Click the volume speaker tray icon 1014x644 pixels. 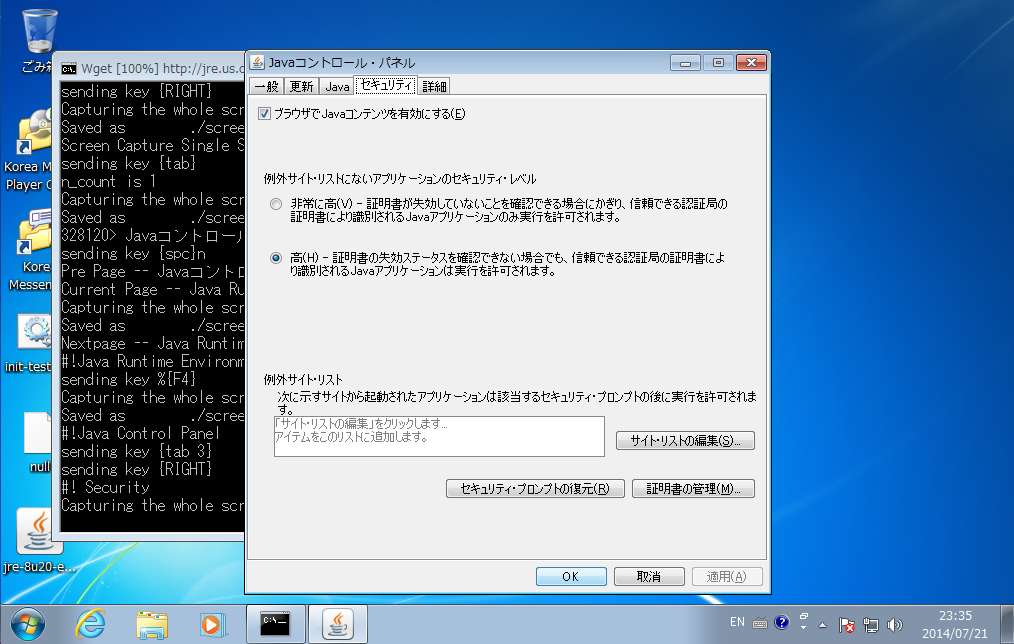coord(894,625)
